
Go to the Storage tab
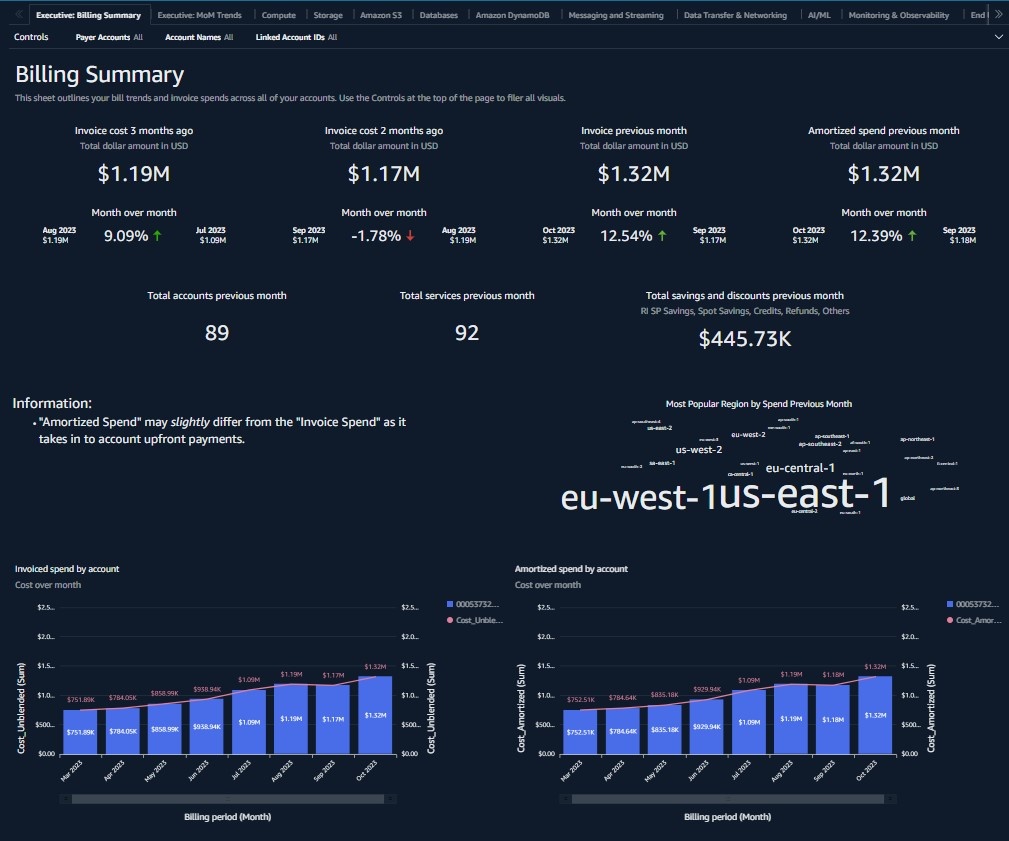click(x=328, y=15)
